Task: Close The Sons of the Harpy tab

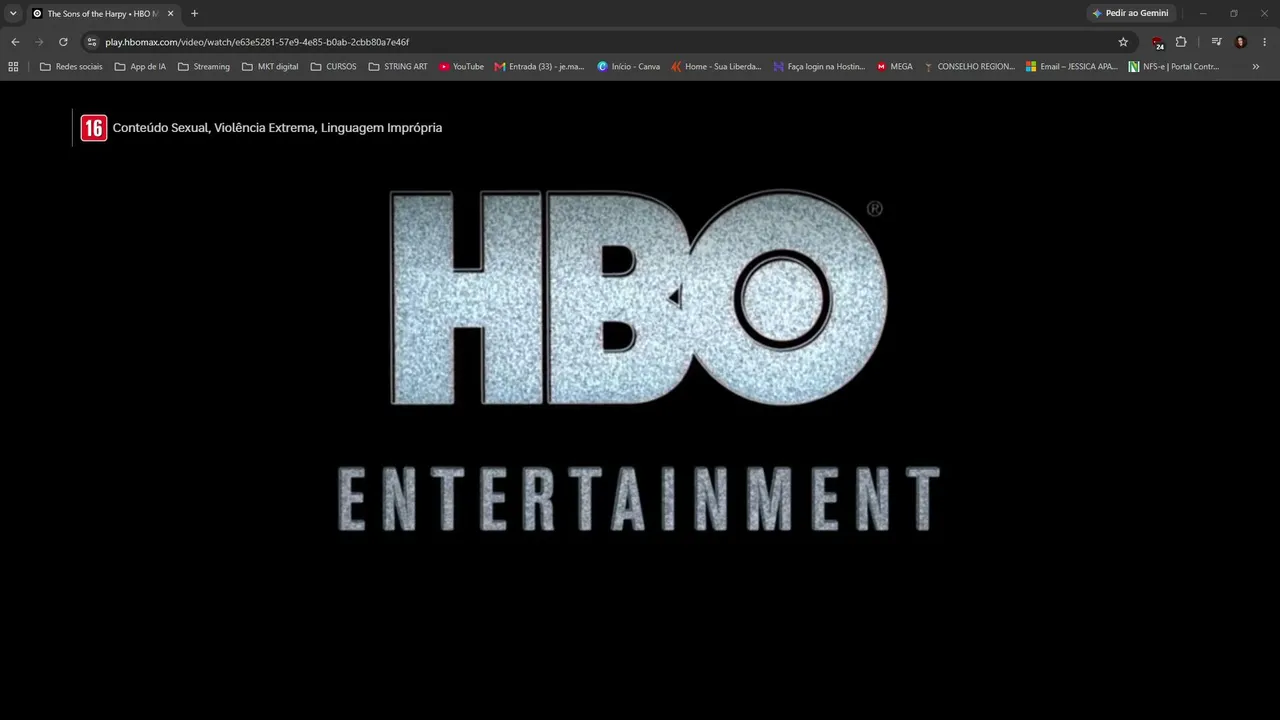Action: pyautogui.click(x=170, y=14)
